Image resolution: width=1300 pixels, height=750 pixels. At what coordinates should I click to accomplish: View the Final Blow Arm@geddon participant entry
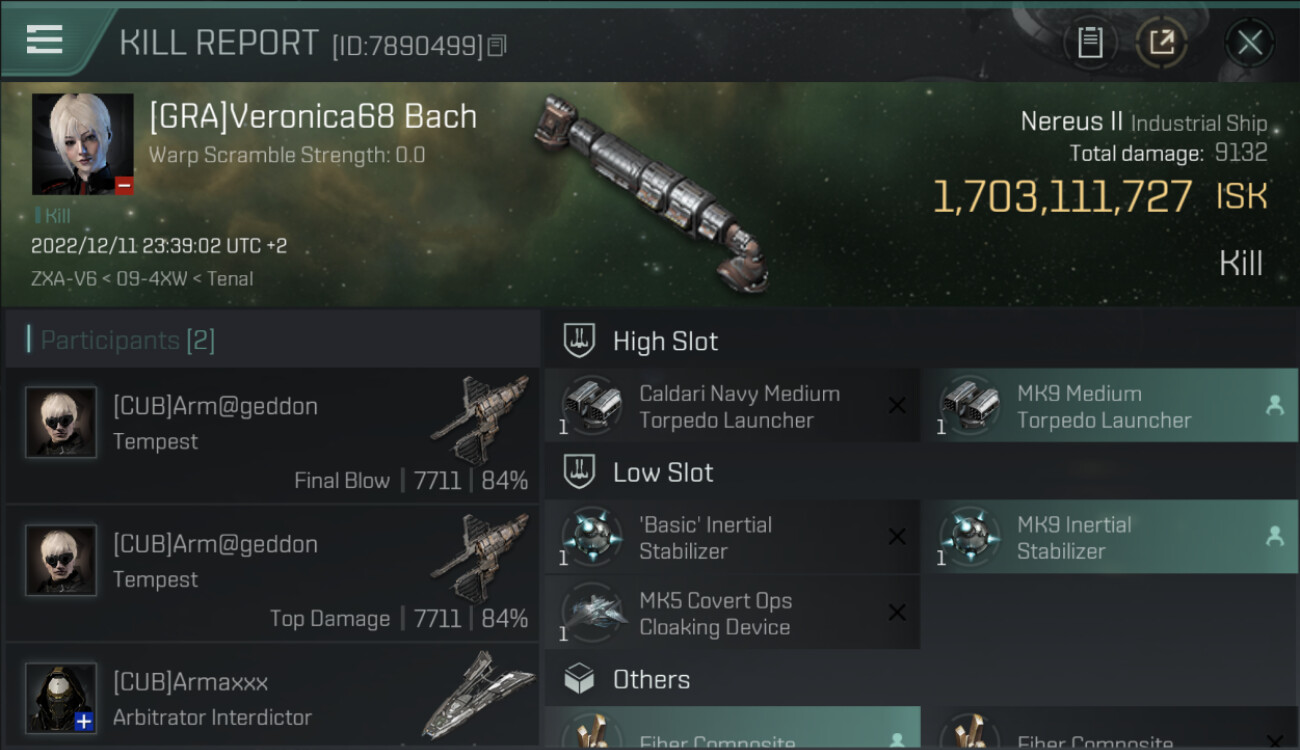click(x=270, y=436)
